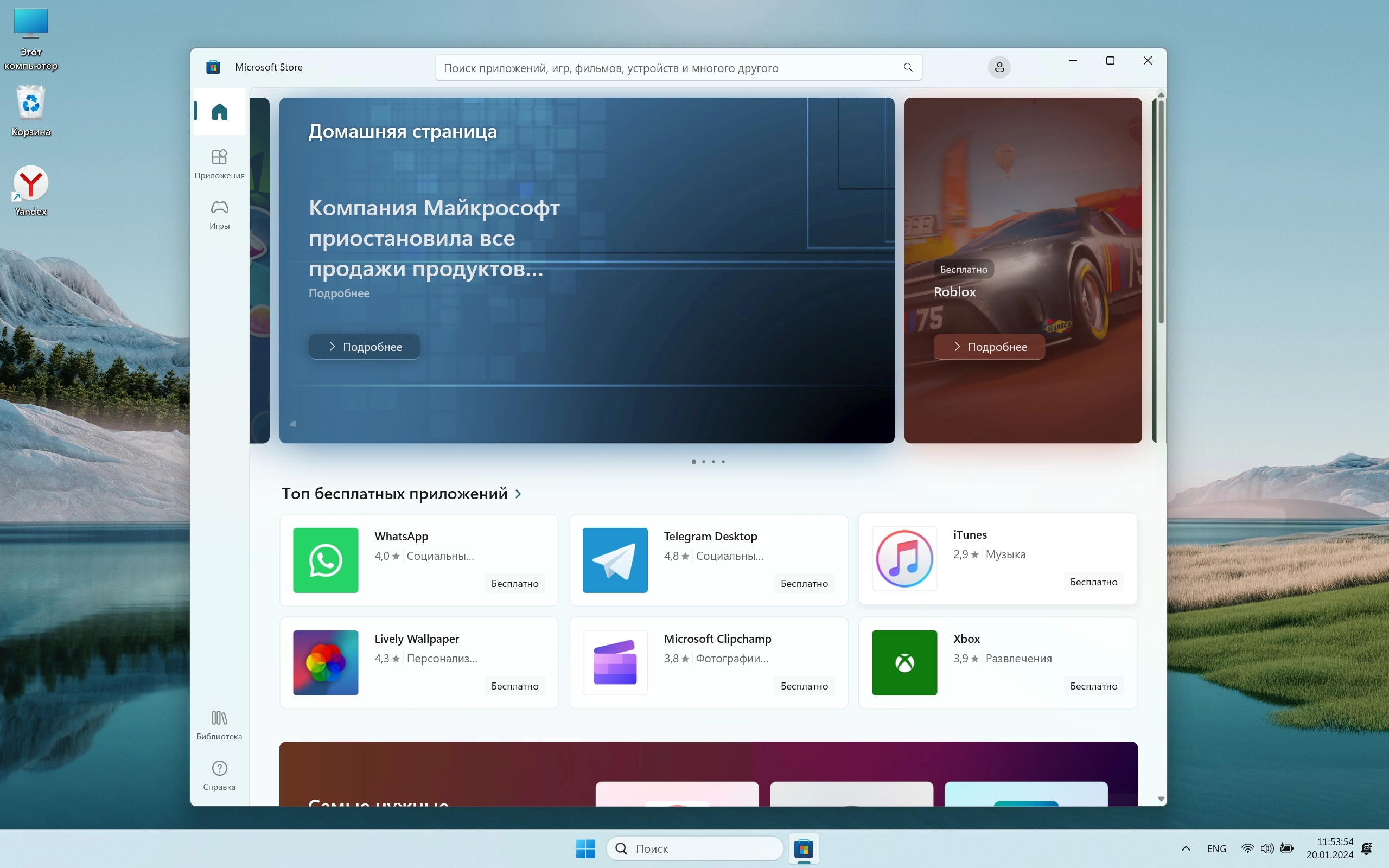Show hidden system tray icons chevron

pos(1186,848)
